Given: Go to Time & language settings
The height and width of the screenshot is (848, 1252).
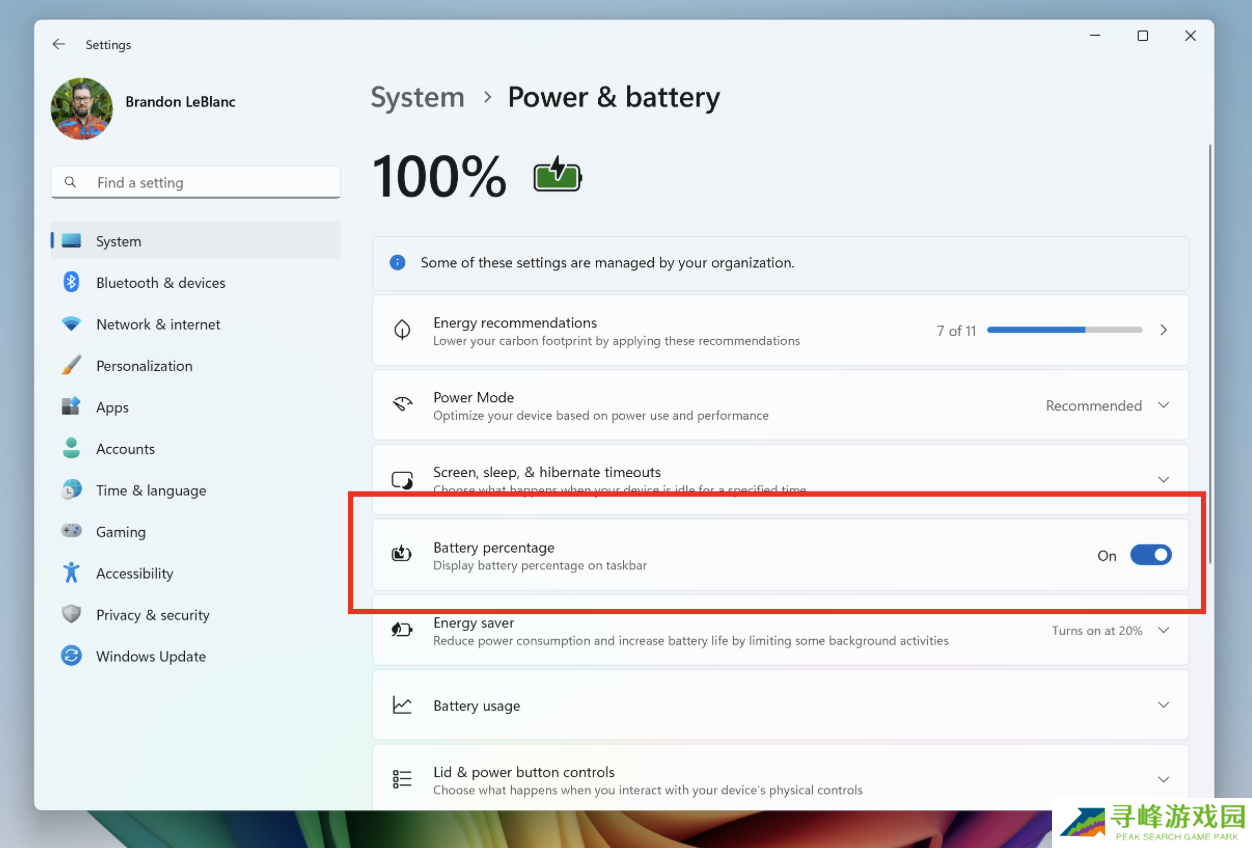Looking at the screenshot, I should 150,491.
